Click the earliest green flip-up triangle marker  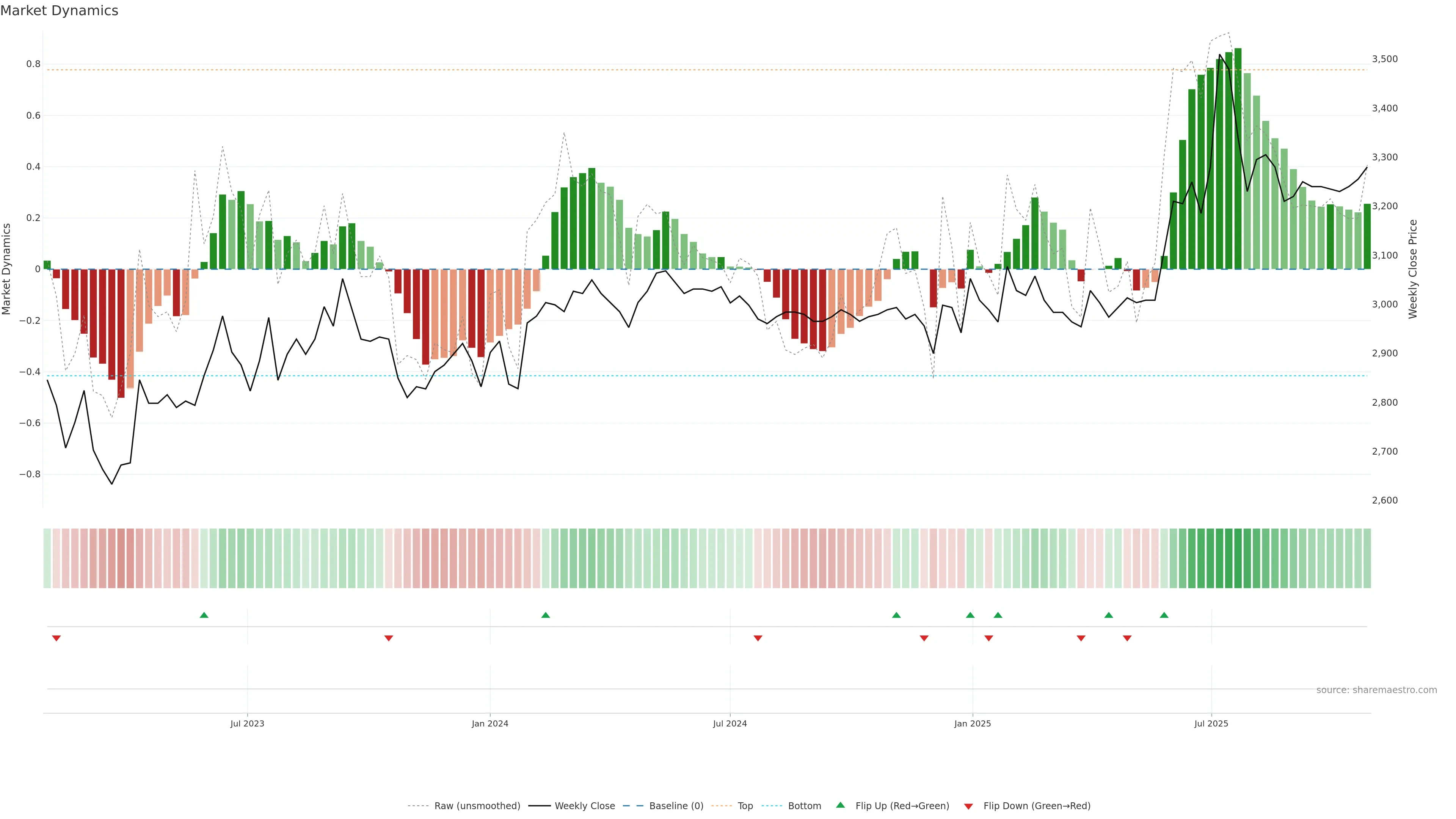point(204,615)
